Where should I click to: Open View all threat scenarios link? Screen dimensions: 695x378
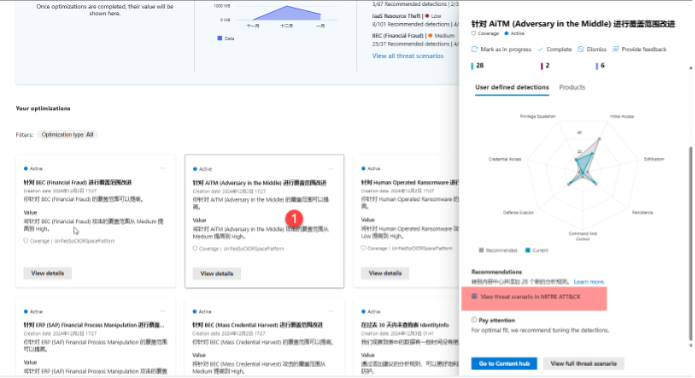coord(407,56)
